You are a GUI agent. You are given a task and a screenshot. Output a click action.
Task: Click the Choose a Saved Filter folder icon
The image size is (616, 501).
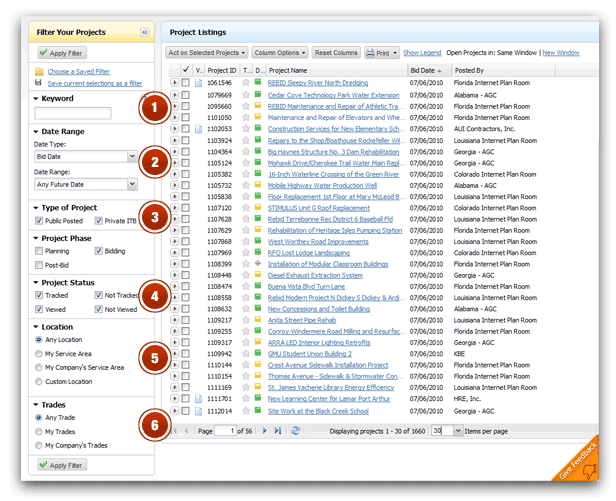tap(39, 72)
